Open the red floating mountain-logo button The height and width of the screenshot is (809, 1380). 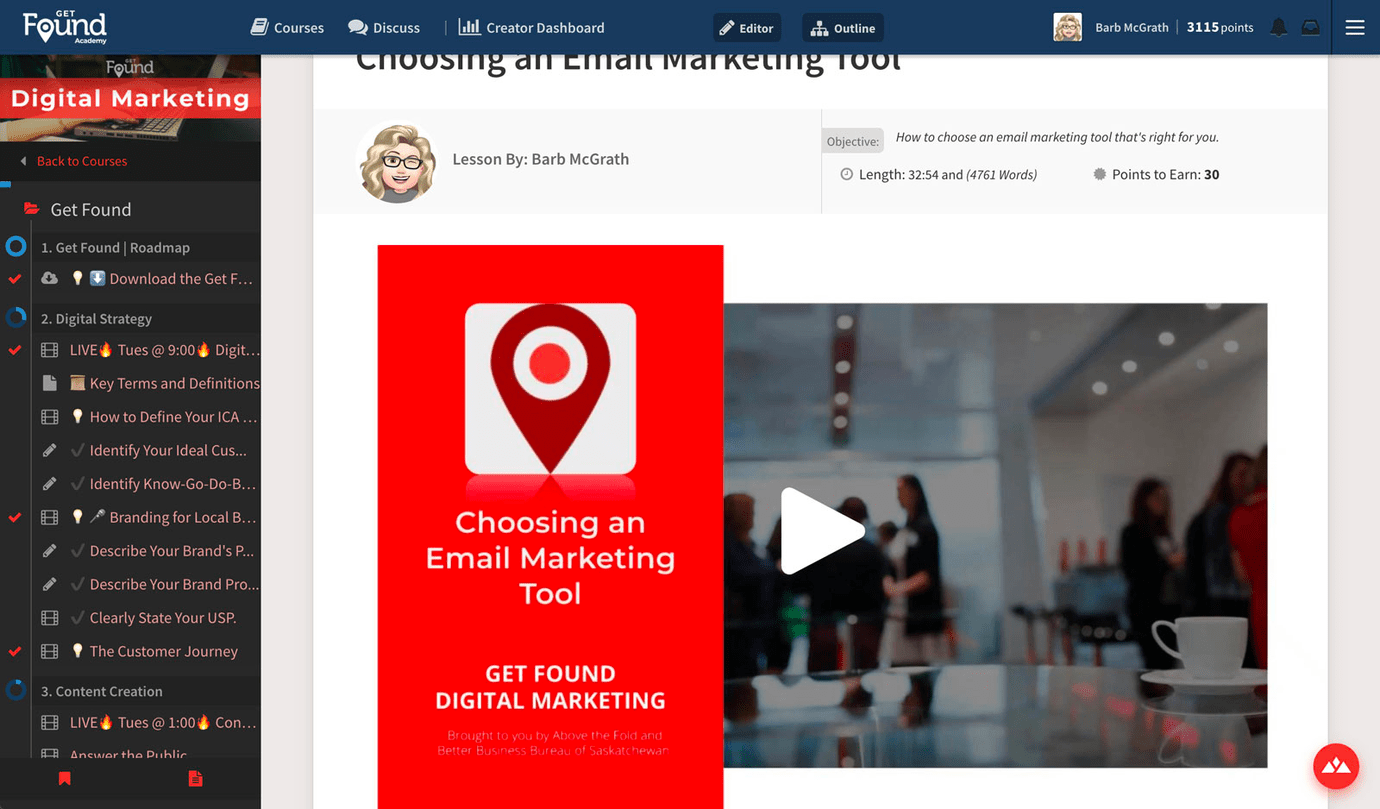pos(1336,767)
